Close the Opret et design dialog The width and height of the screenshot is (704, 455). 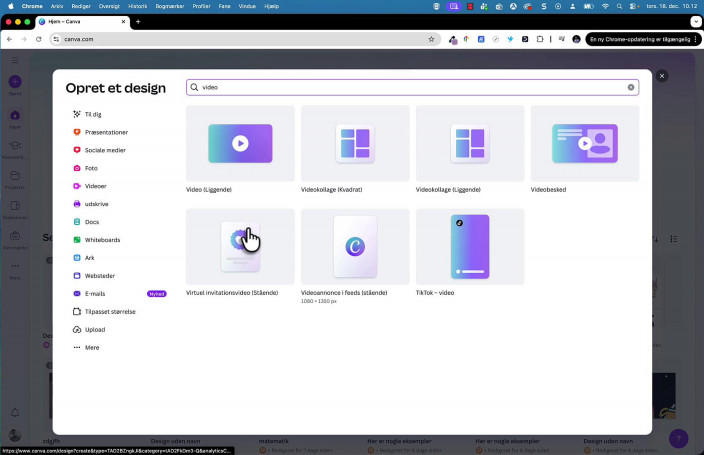(x=662, y=76)
